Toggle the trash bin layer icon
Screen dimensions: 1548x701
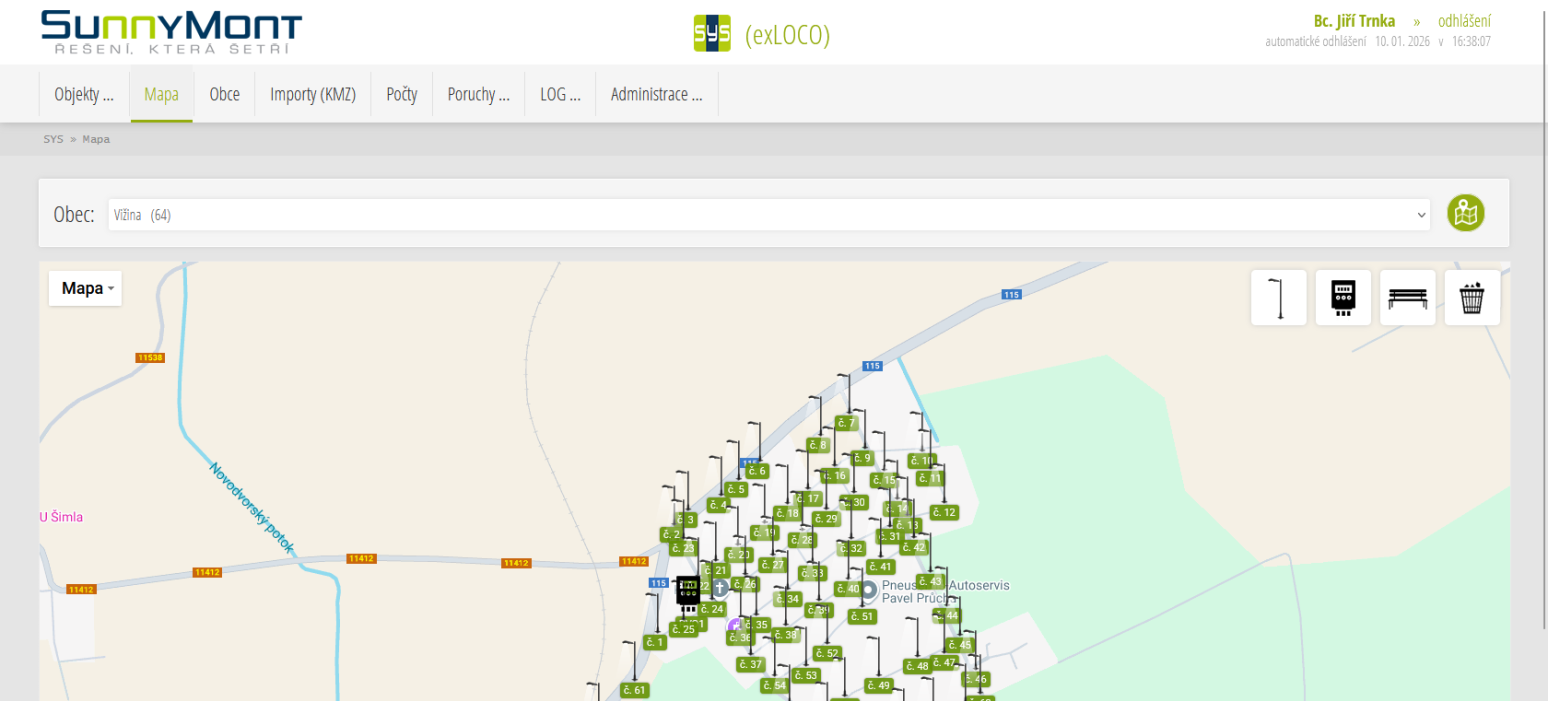[1472, 298]
